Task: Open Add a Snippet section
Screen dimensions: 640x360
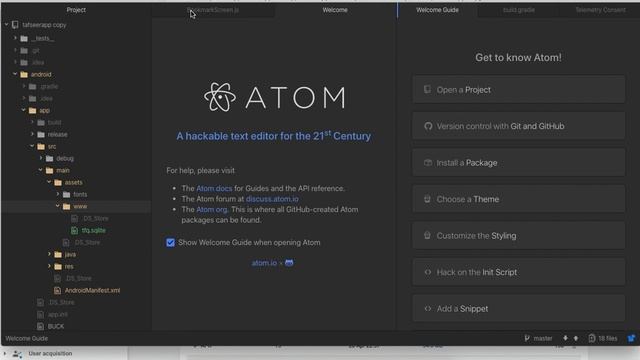Action: 518,309
